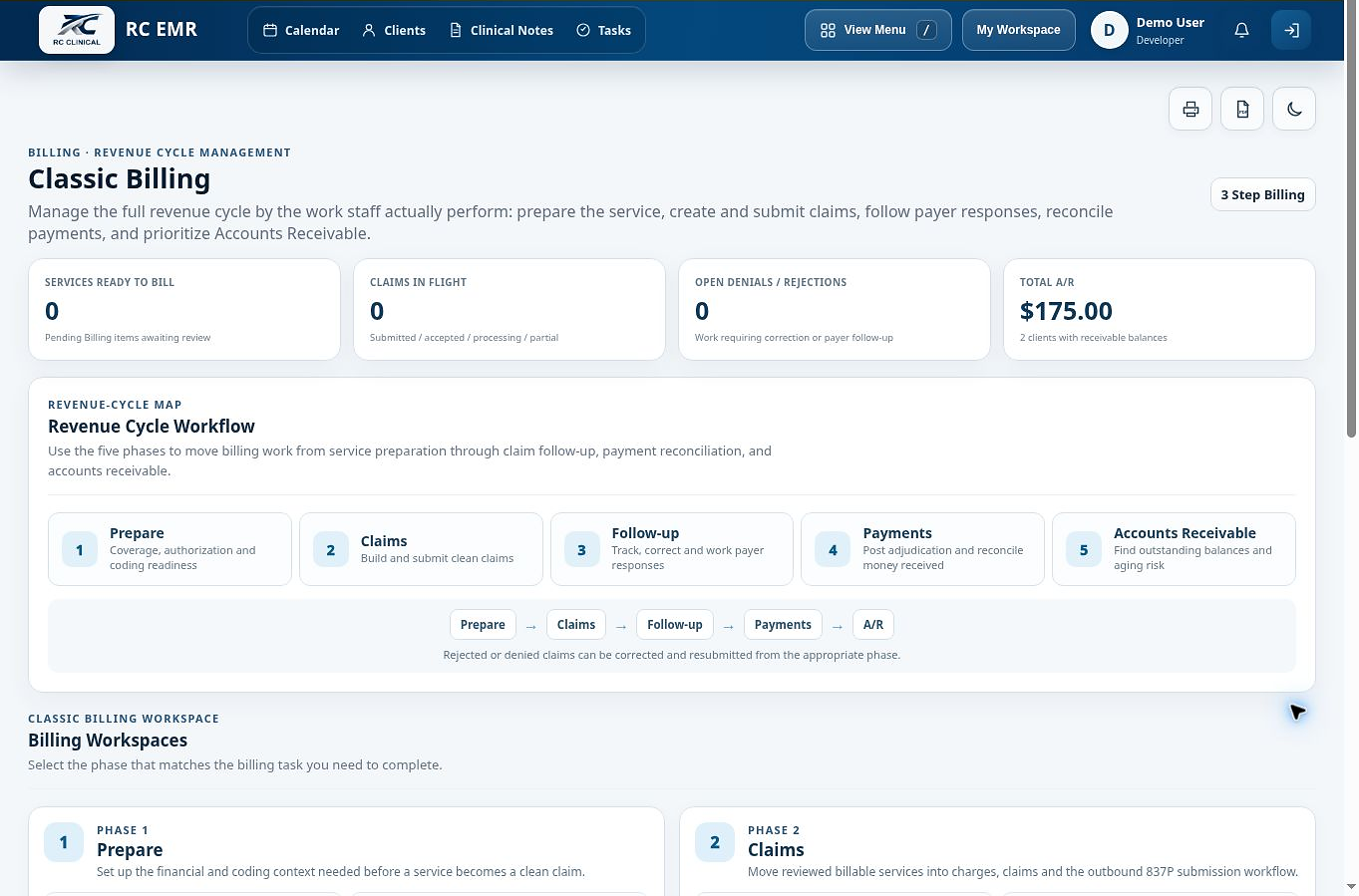Open workflow phase 2 Claims
Image resolution: width=1359 pixels, height=896 pixels.
pos(421,549)
